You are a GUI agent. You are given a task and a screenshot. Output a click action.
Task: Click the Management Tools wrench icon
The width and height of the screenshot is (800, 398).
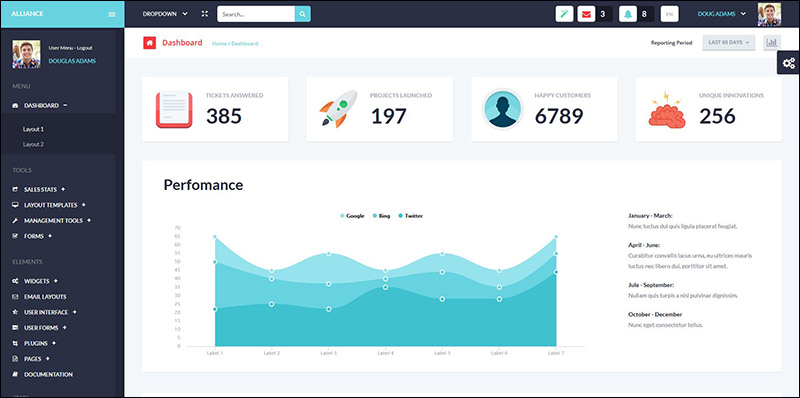pyautogui.click(x=15, y=220)
